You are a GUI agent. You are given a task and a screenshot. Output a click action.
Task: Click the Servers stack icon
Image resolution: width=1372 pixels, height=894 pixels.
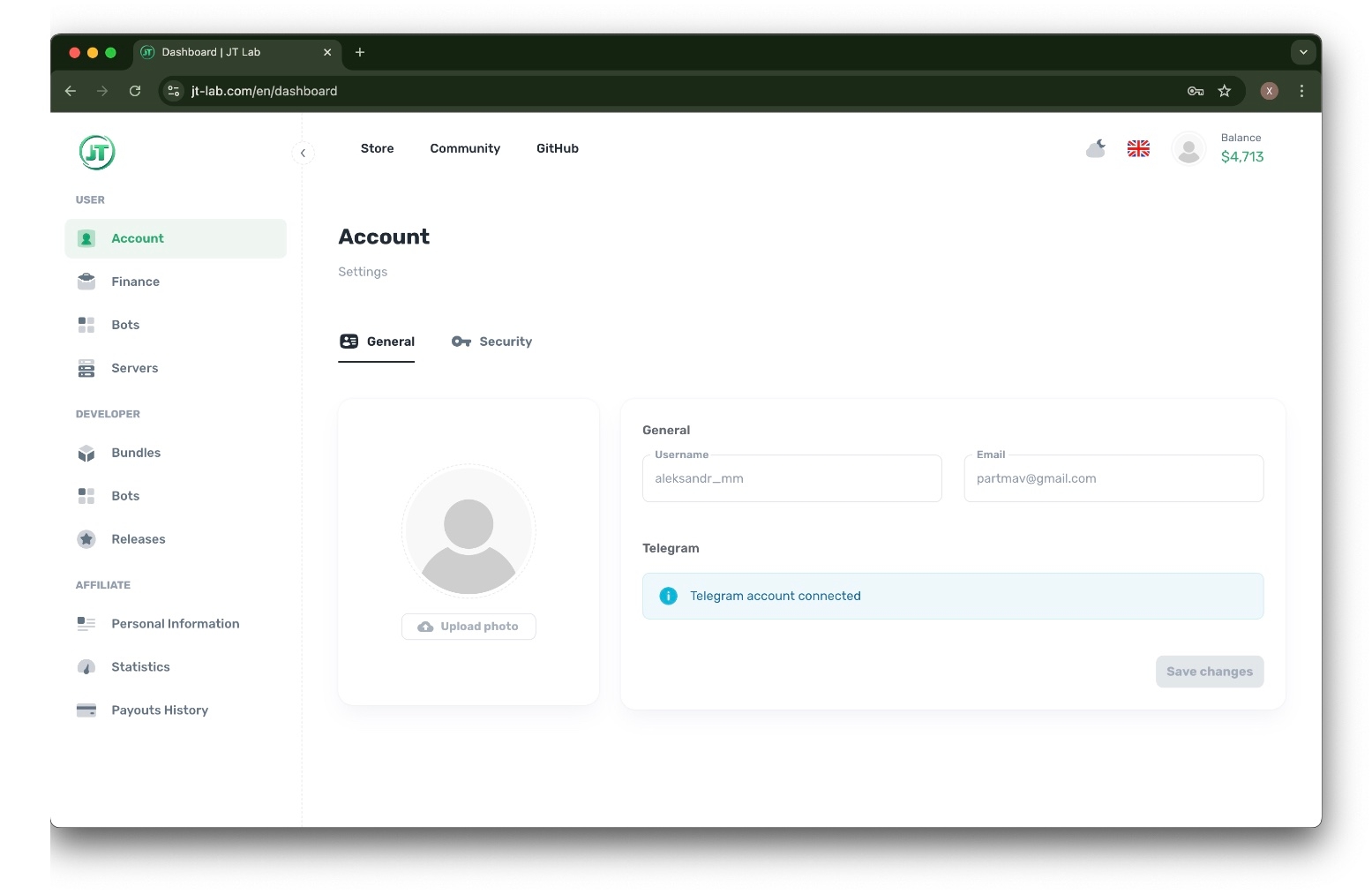pyautogui.click(x=86, y=368)
